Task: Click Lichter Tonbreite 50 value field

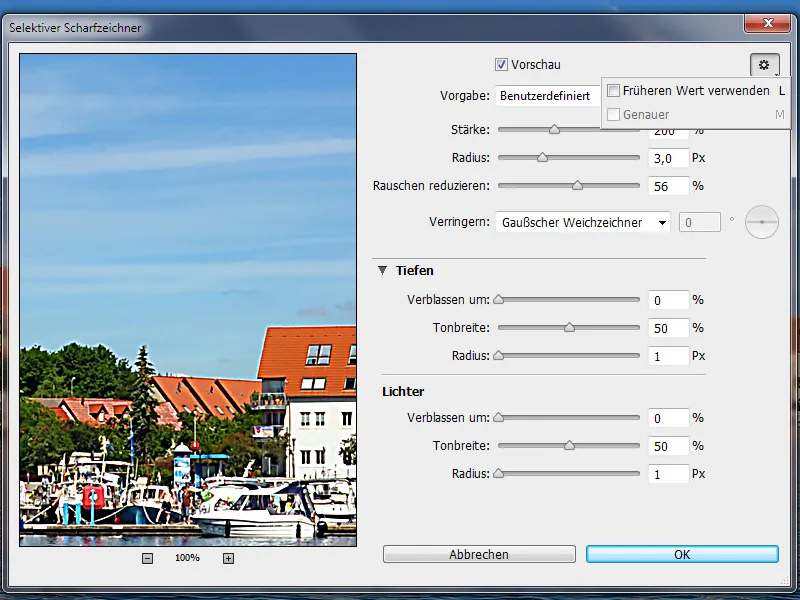Action: 668,446
